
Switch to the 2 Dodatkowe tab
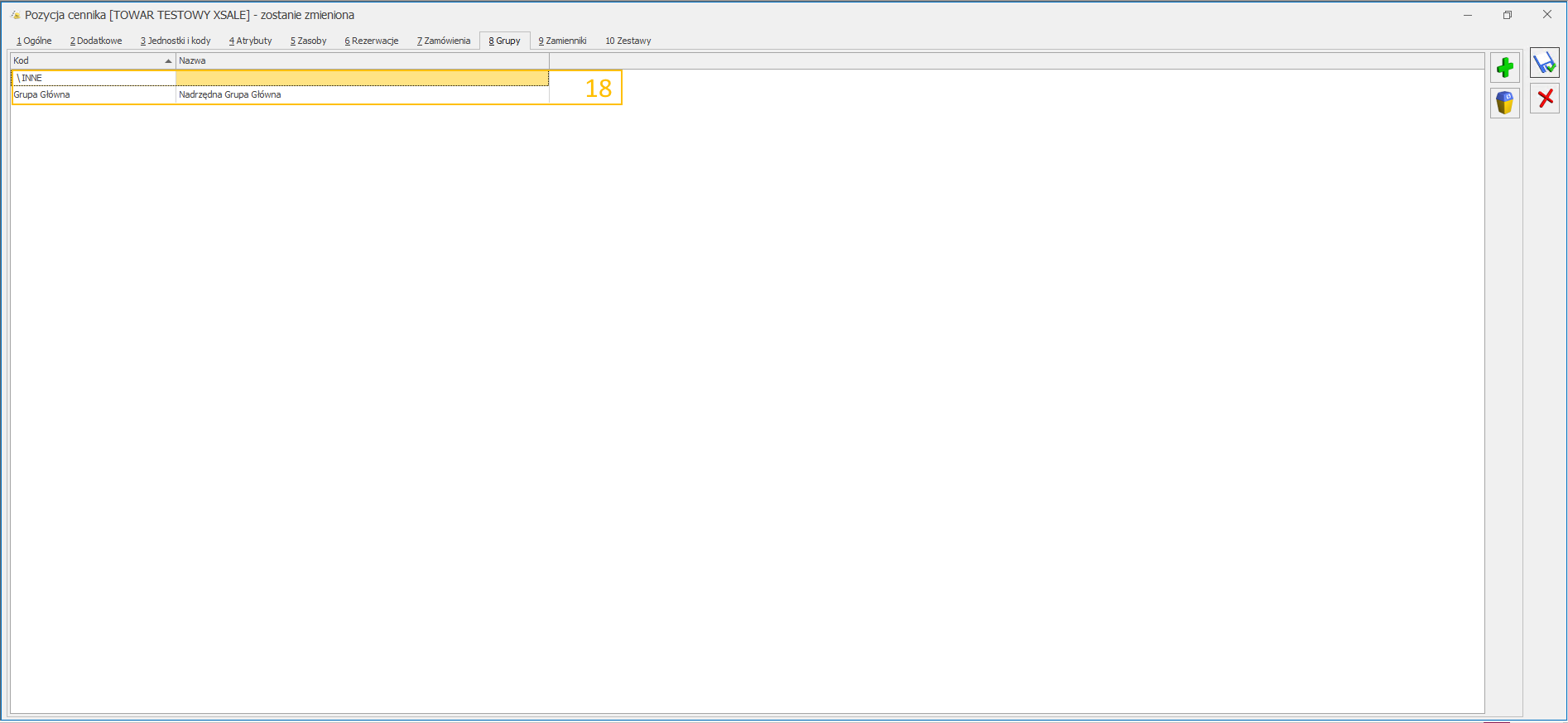click(96, 41)
